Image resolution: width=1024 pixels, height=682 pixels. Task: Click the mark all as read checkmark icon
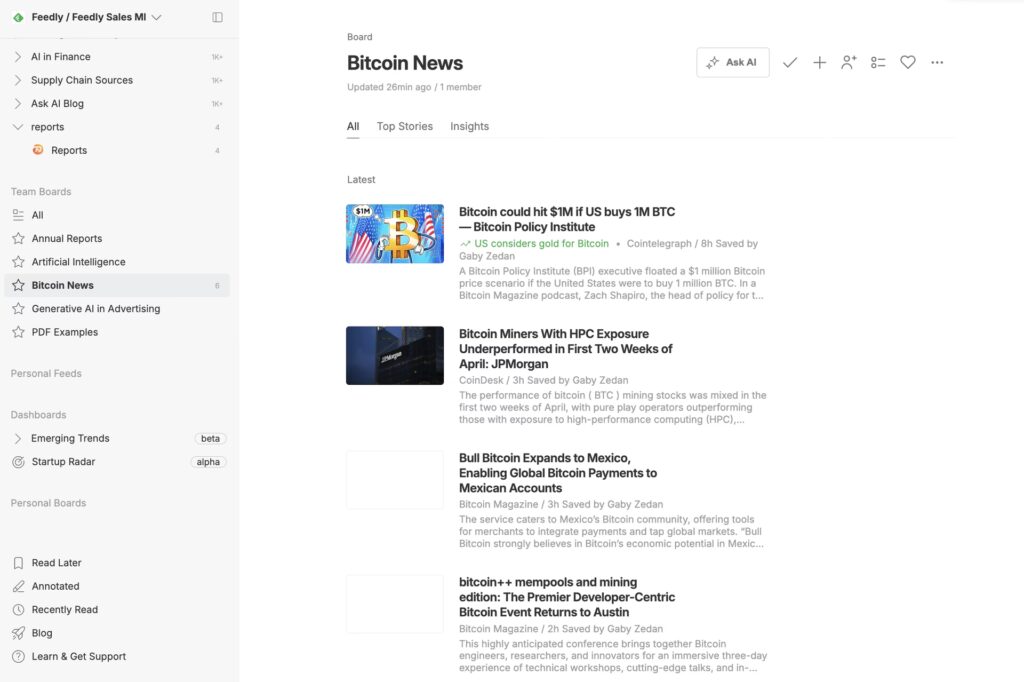[790, 63]
